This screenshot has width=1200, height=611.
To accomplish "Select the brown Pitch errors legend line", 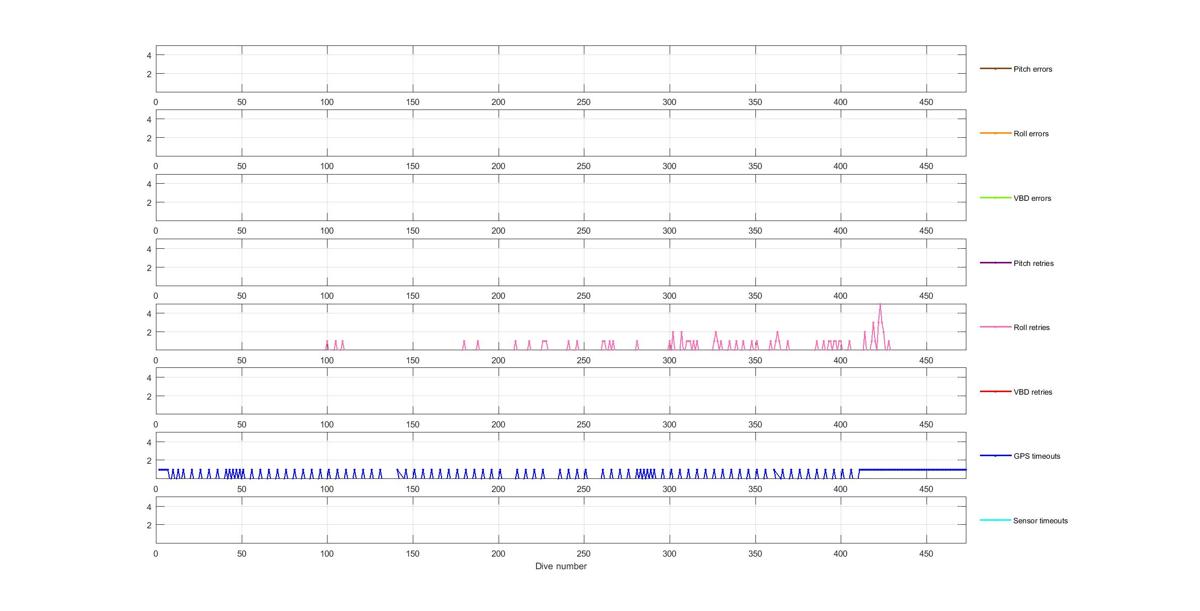I will (x=995, y=69).
